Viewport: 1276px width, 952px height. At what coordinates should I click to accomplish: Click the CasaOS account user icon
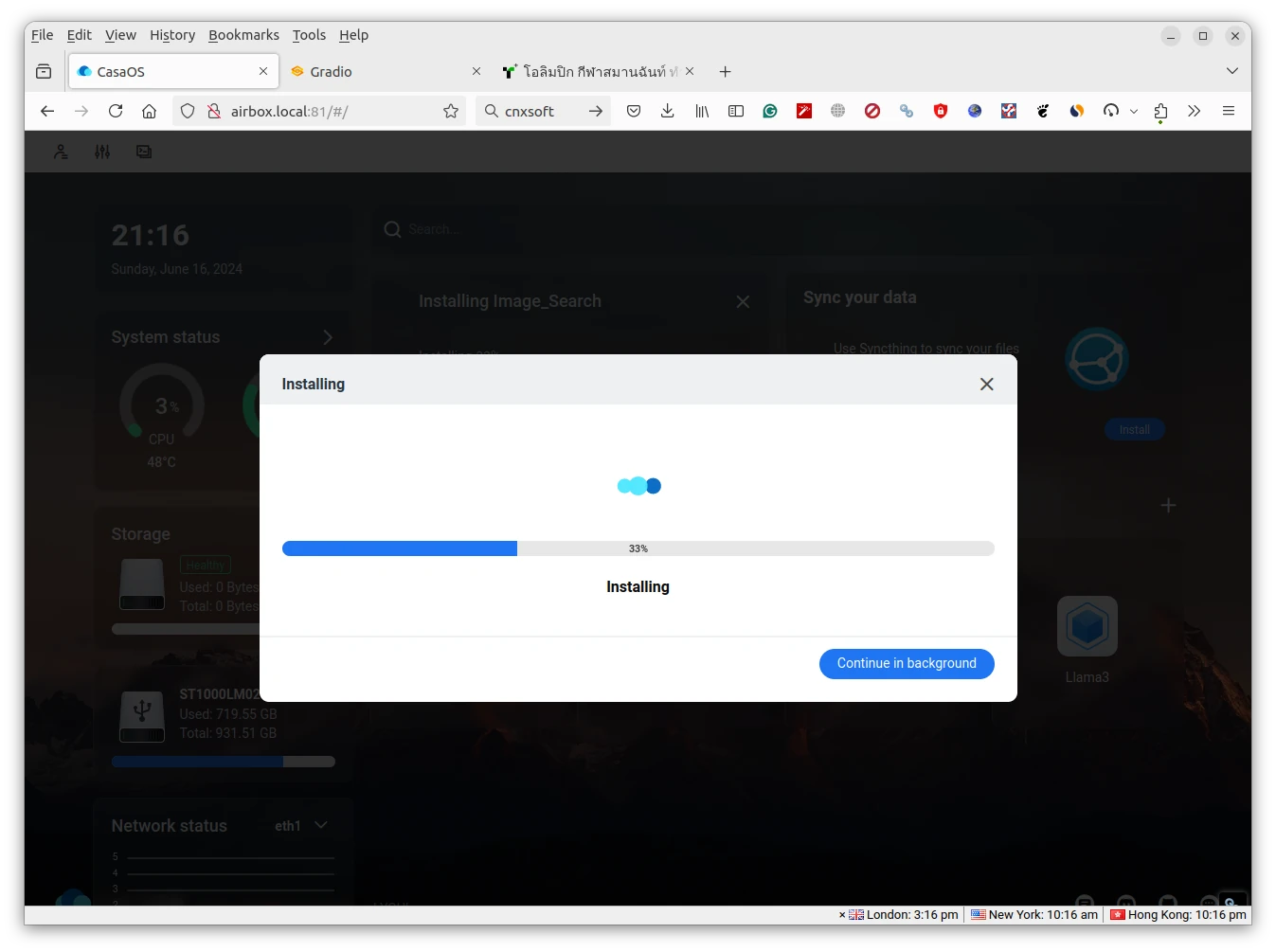coord(61,152)
